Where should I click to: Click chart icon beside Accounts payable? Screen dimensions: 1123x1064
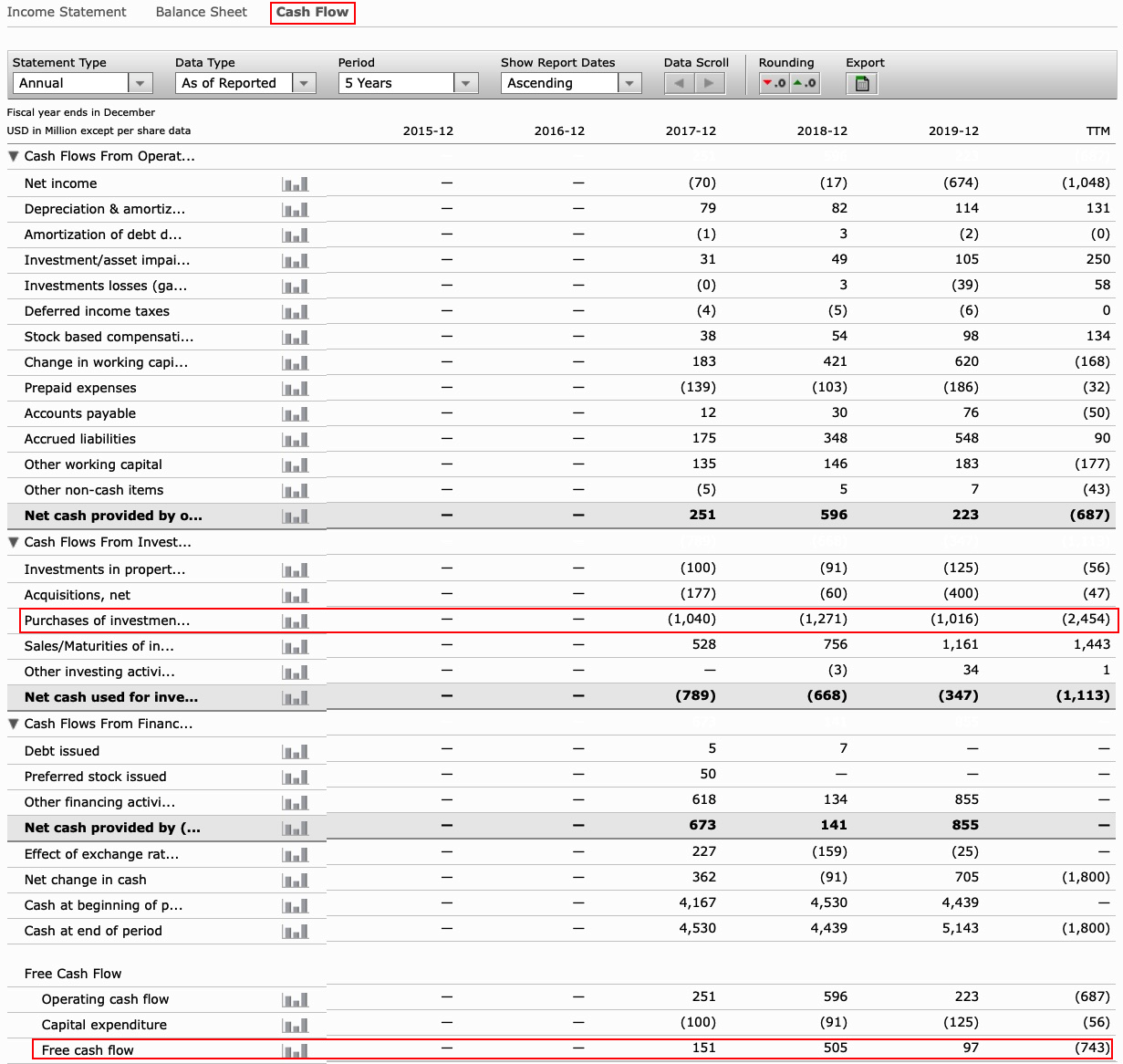296,414
